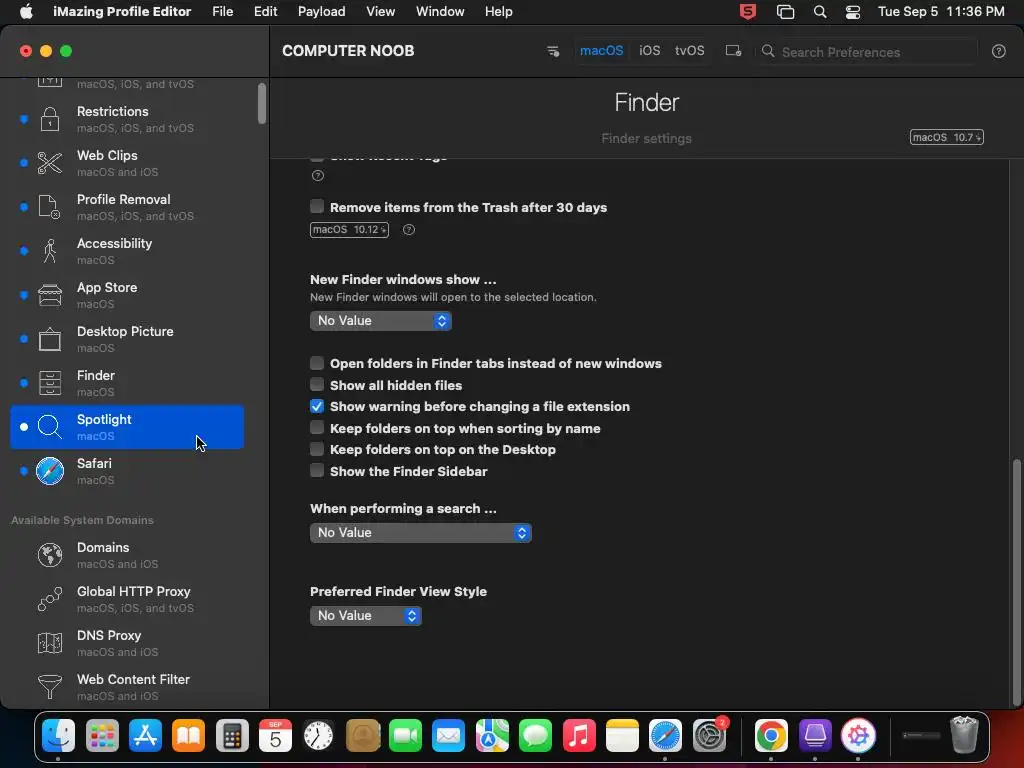Open the Desktop Picture icon
Image resolution: width=1024 pixels, height=768 pixels.
point(50,339)
